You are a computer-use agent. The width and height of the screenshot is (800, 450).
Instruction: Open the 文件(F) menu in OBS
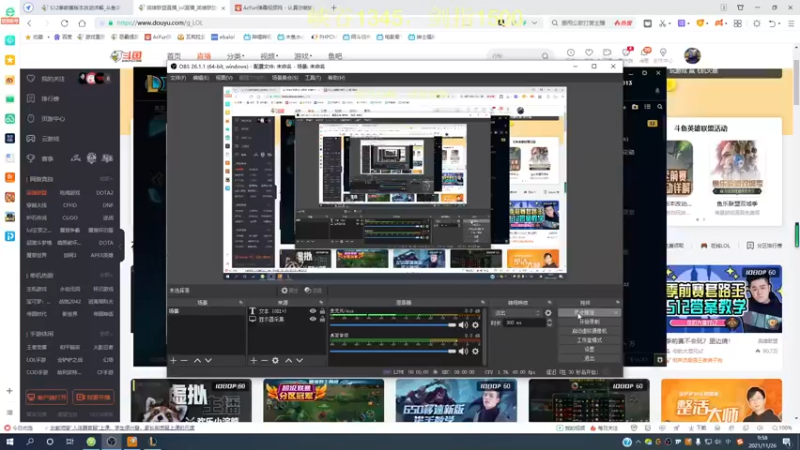click(178, 77)
